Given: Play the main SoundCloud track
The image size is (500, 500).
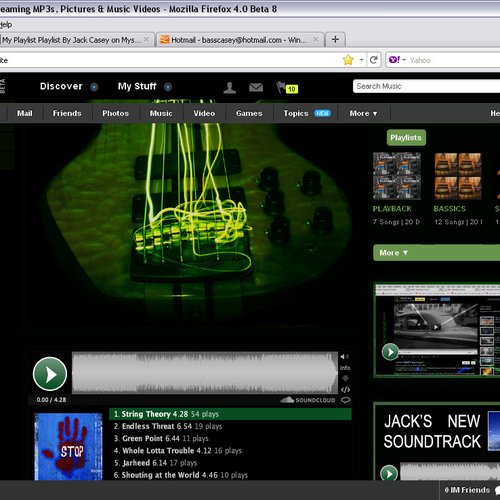Looking at the screenshot, I should point(50,374).
